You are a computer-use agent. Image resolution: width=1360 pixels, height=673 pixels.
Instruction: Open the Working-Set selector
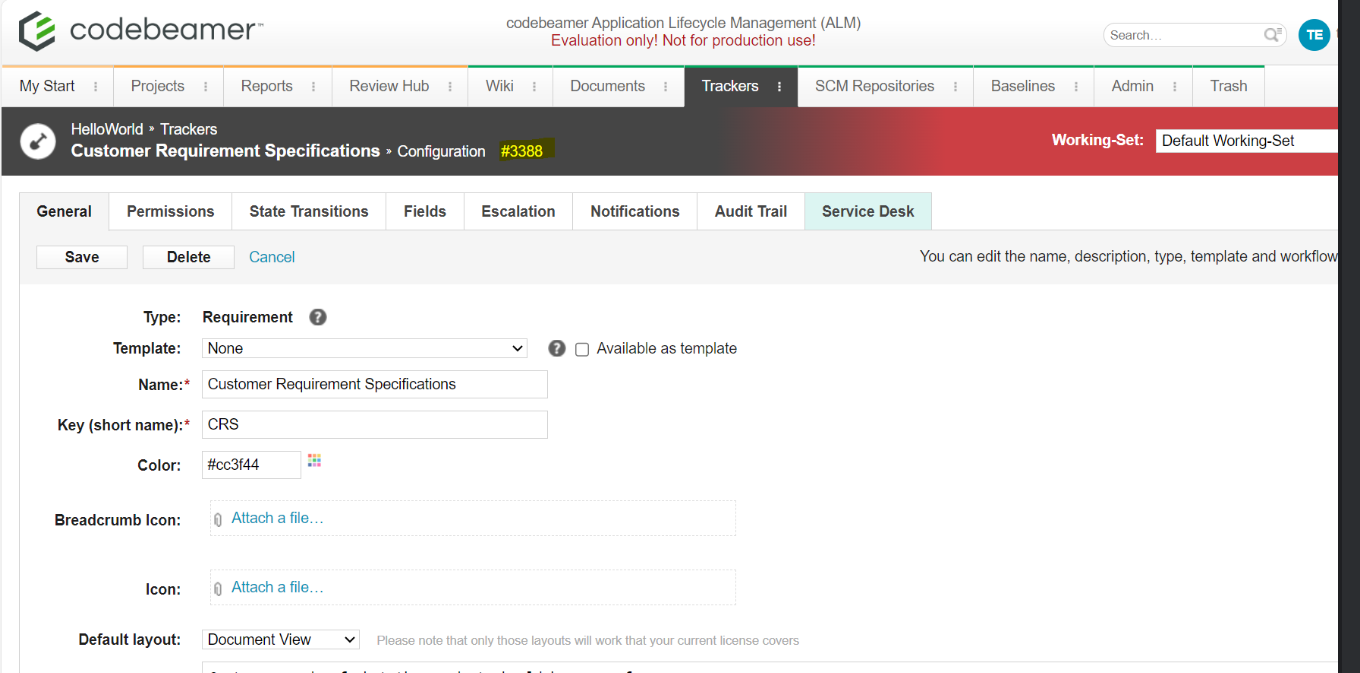[1246, 141]
